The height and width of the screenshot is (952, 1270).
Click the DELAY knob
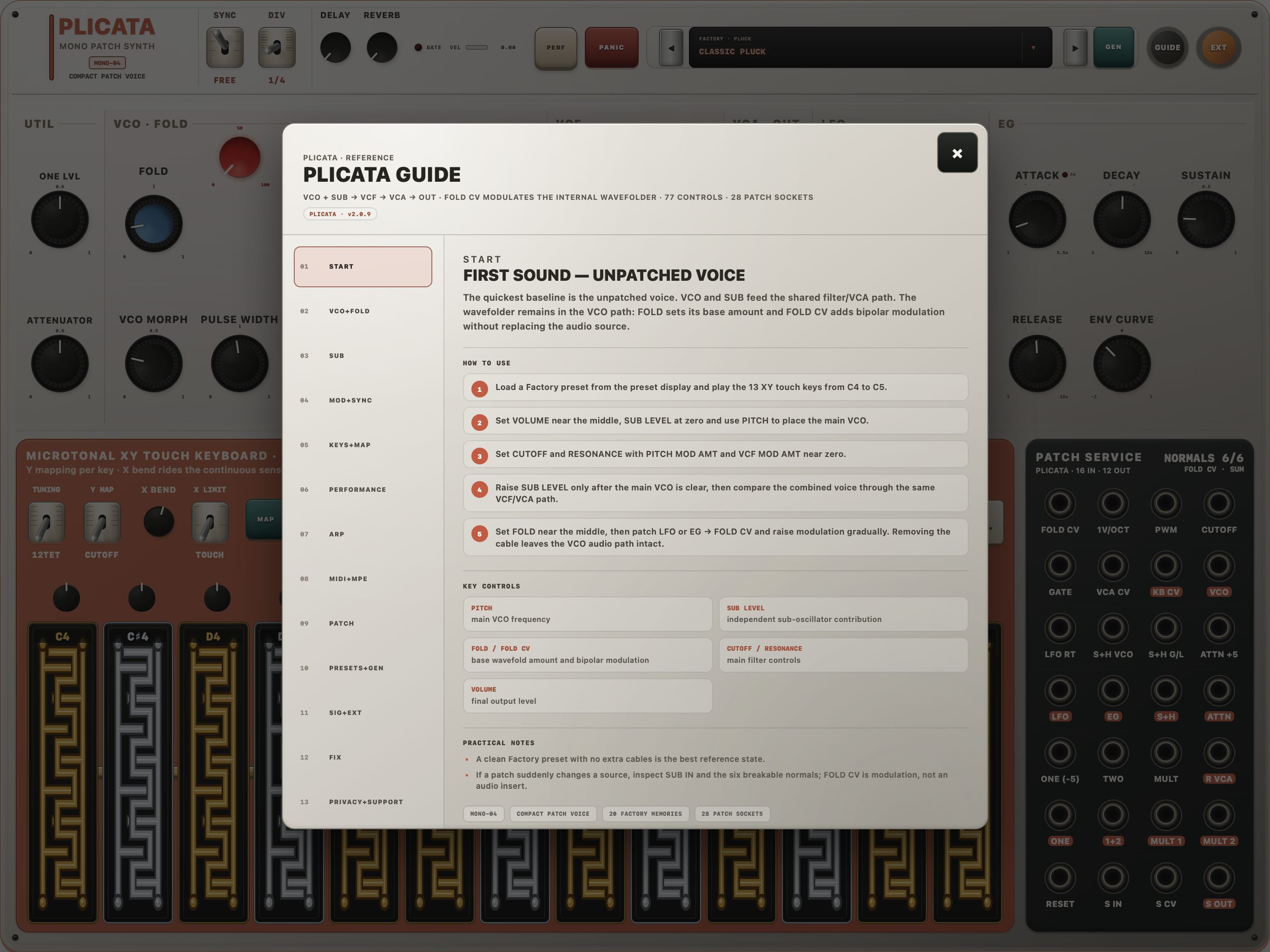(335, 48)
